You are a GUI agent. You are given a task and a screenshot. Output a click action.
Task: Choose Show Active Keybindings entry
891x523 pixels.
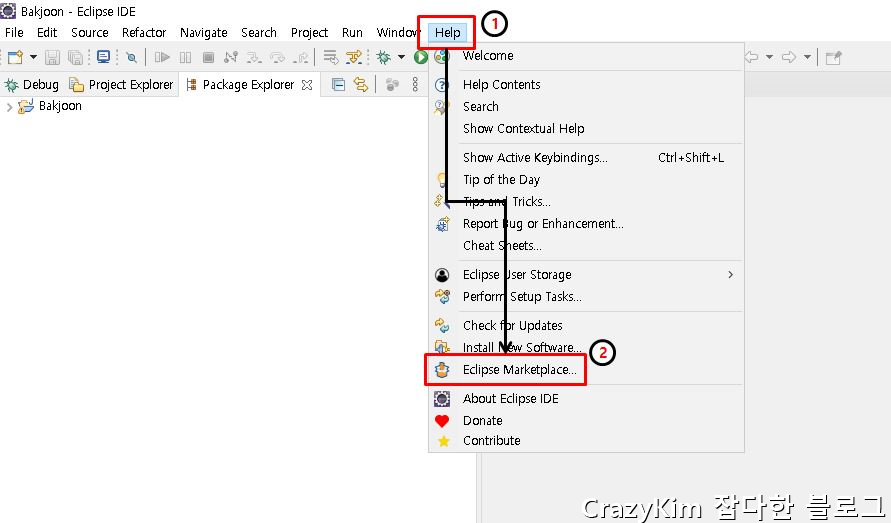point(586,157)
